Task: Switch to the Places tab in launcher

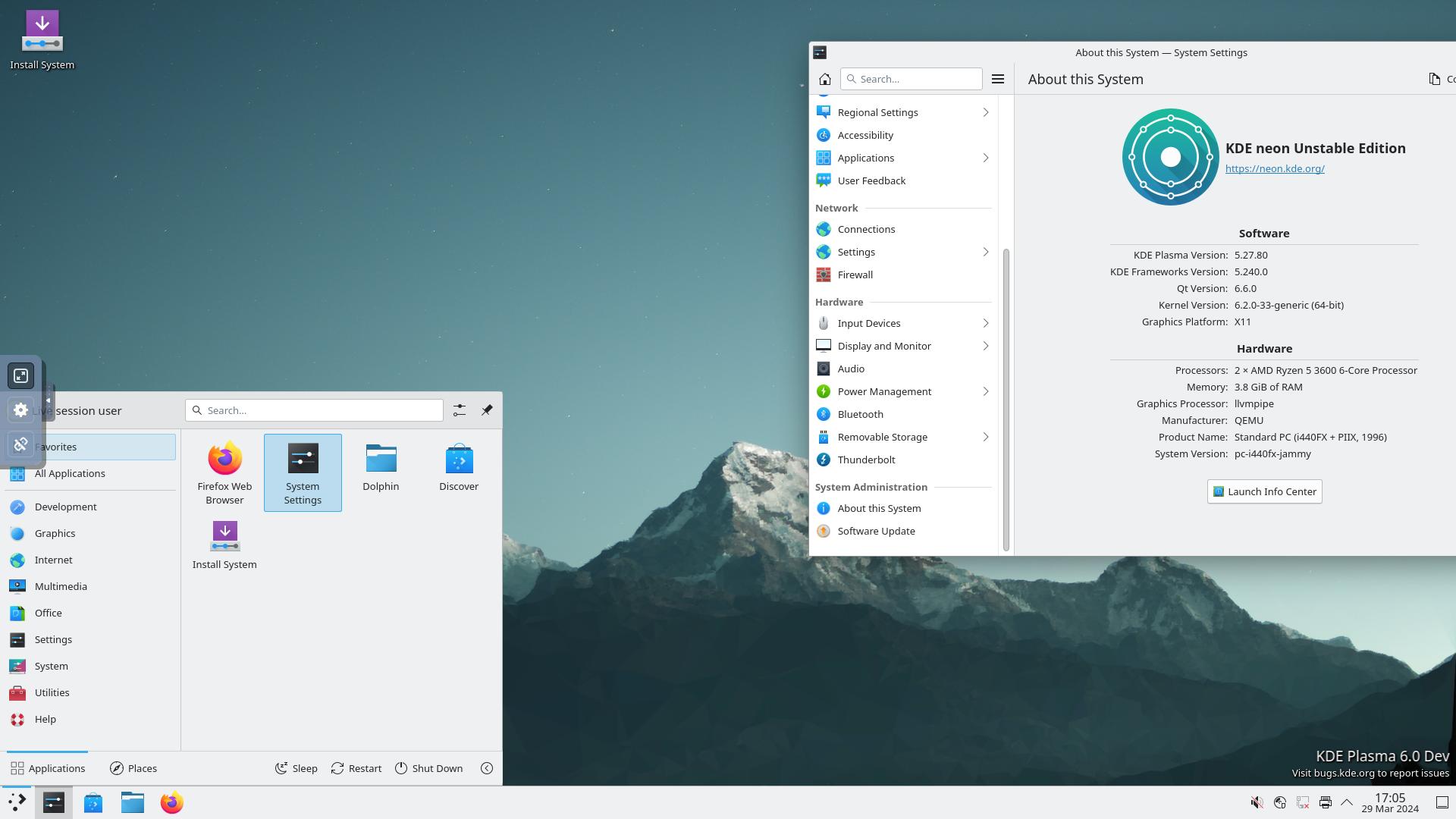Action: tap(133, 768)
